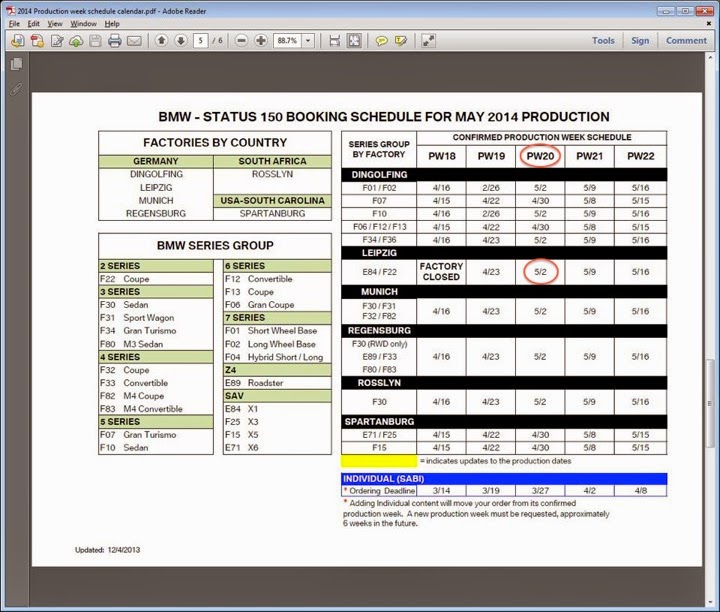The image size is (720, 612).
Task: Click the SPARTANBURG black section header
Action: pyautogui.click(x=504, y=421)
